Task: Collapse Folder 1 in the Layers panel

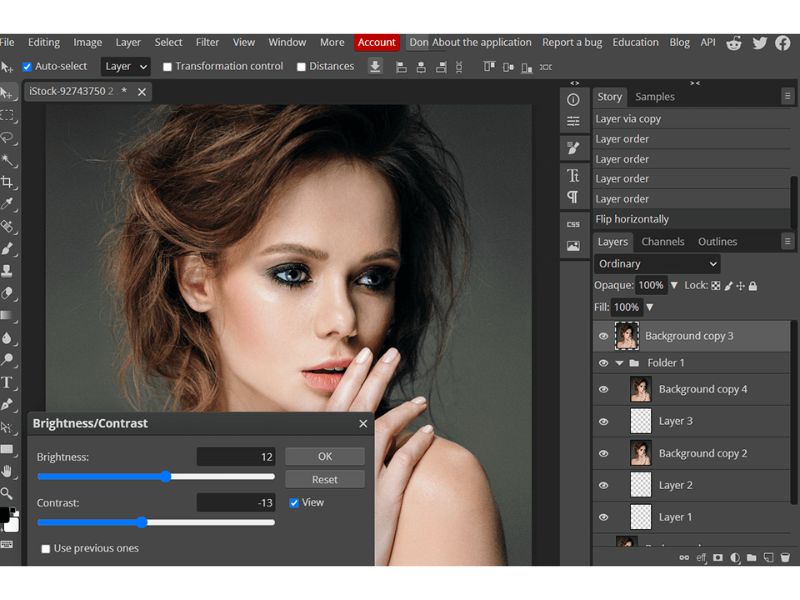Action: (618, 362)
